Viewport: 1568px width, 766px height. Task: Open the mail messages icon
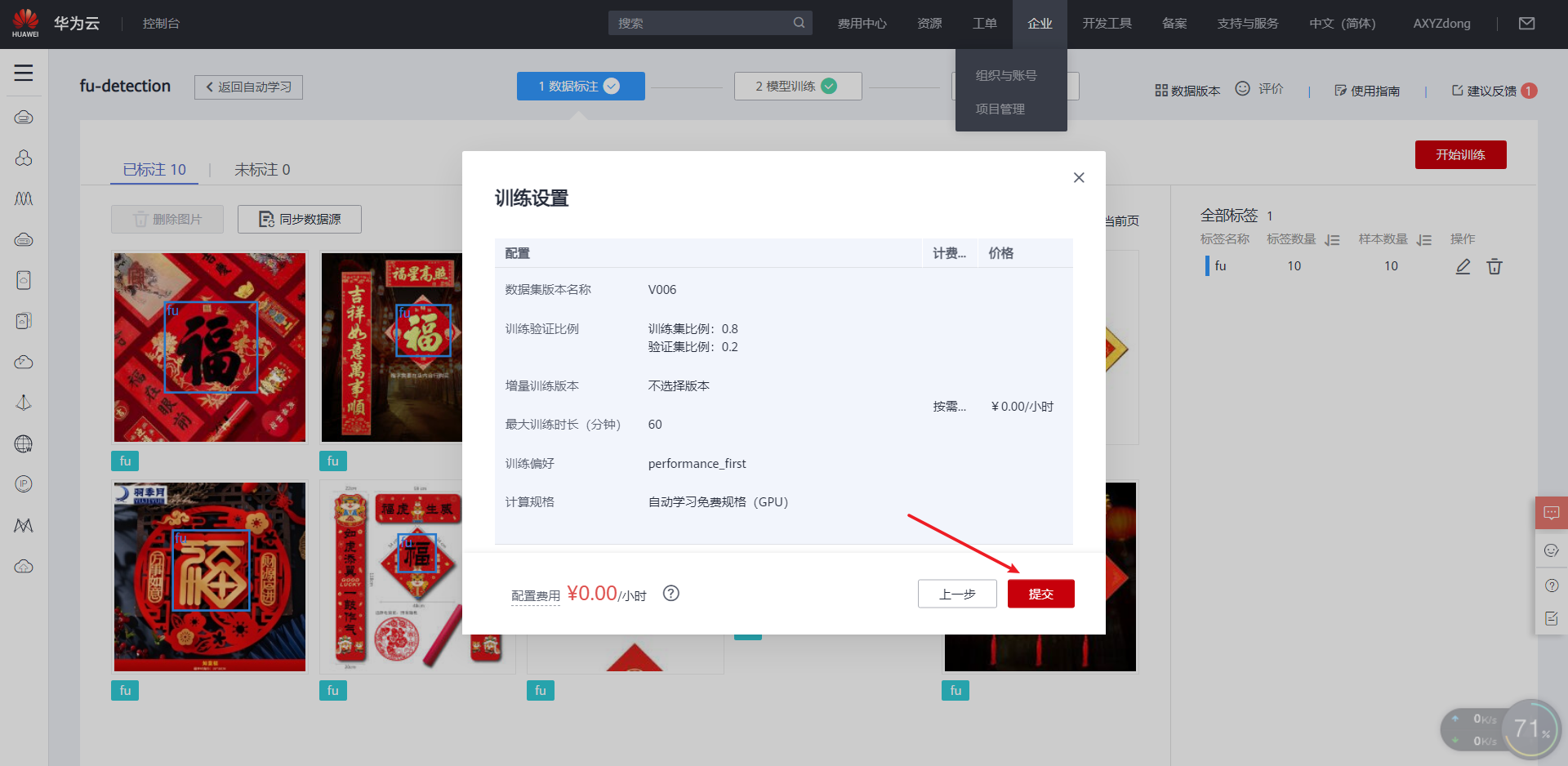point(1526,24)
